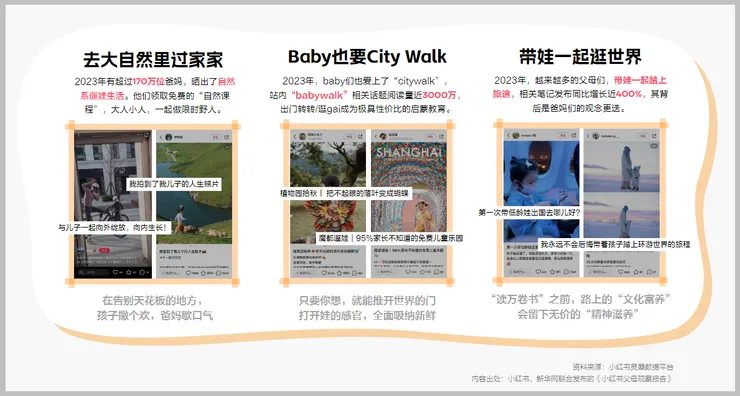This screenshot has height=396, width=740.
Task: Open the comment bubble on the grassland river post
Action: point(218,273)
